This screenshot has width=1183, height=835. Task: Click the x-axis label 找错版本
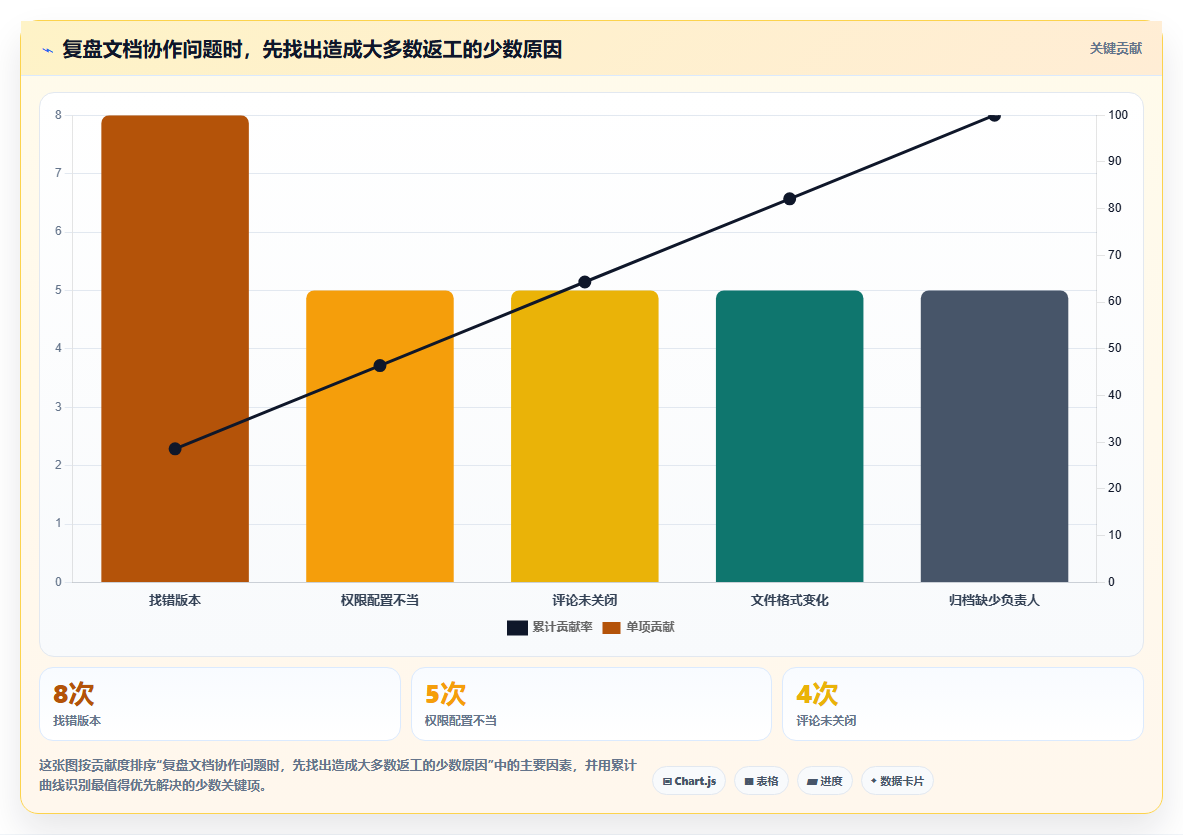175,600
